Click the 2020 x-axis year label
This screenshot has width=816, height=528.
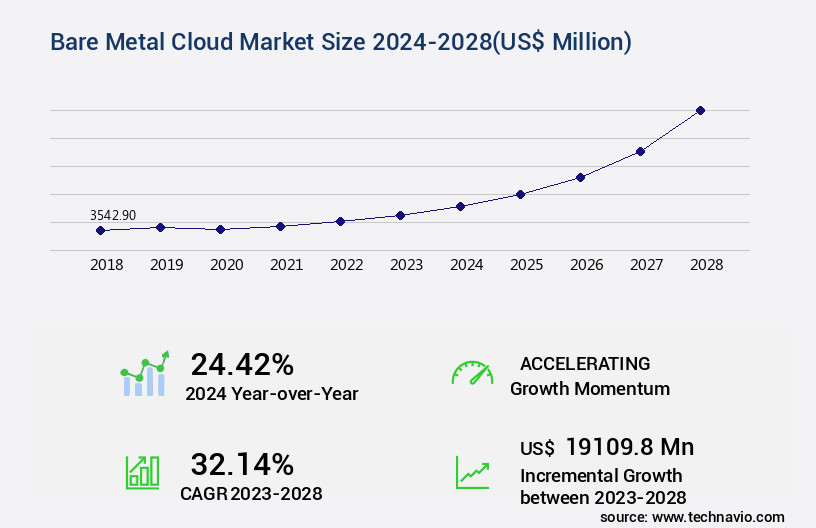(226, 265)
